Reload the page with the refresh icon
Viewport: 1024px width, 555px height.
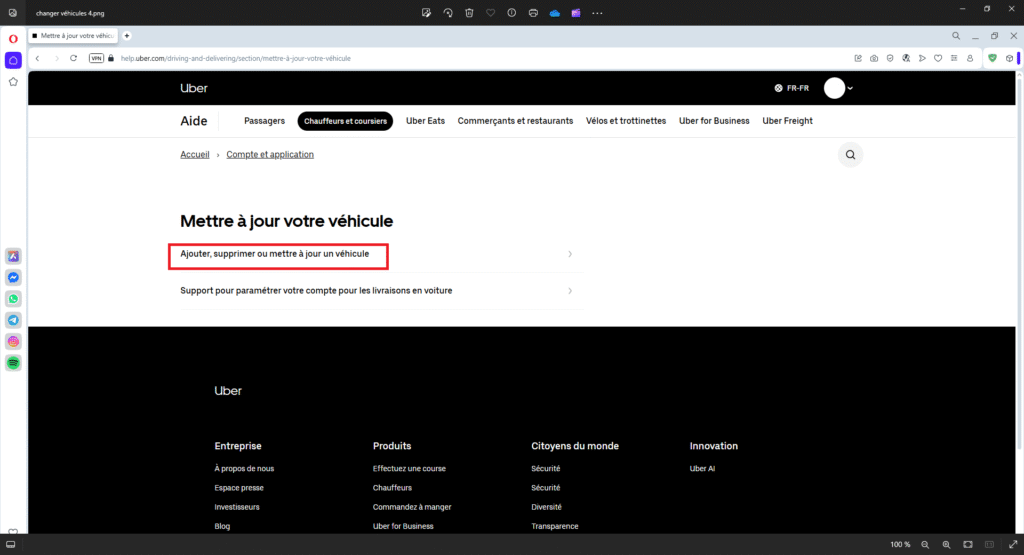[x=73, y=58]
